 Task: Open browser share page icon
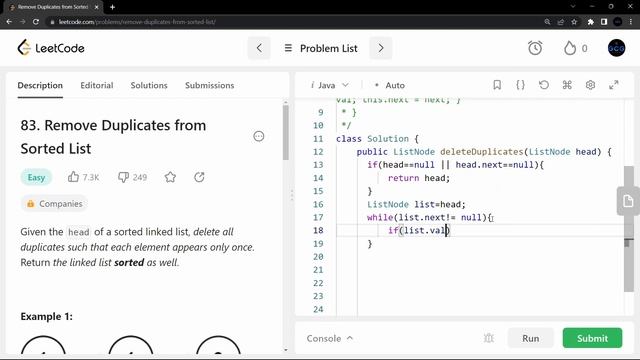561,22
